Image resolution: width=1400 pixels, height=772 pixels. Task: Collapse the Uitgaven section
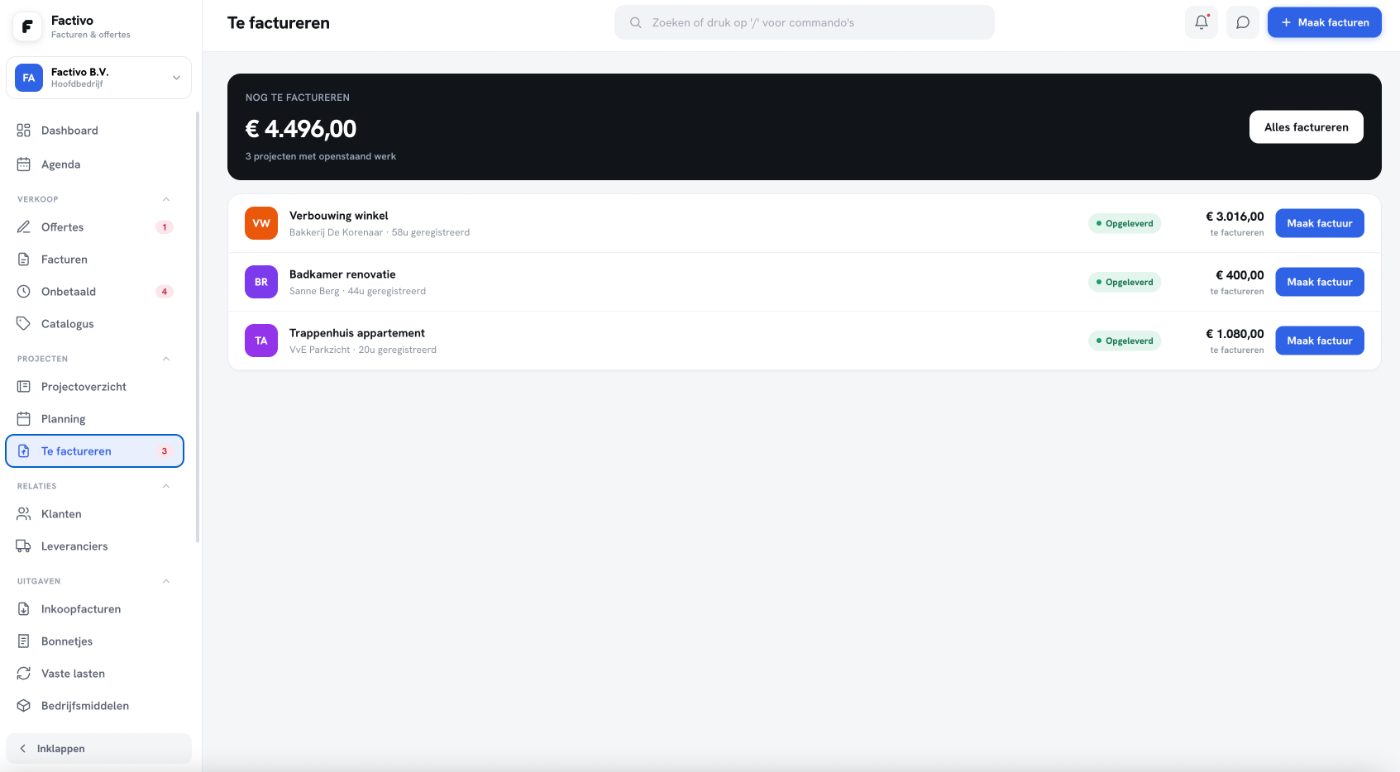point(166,581)
